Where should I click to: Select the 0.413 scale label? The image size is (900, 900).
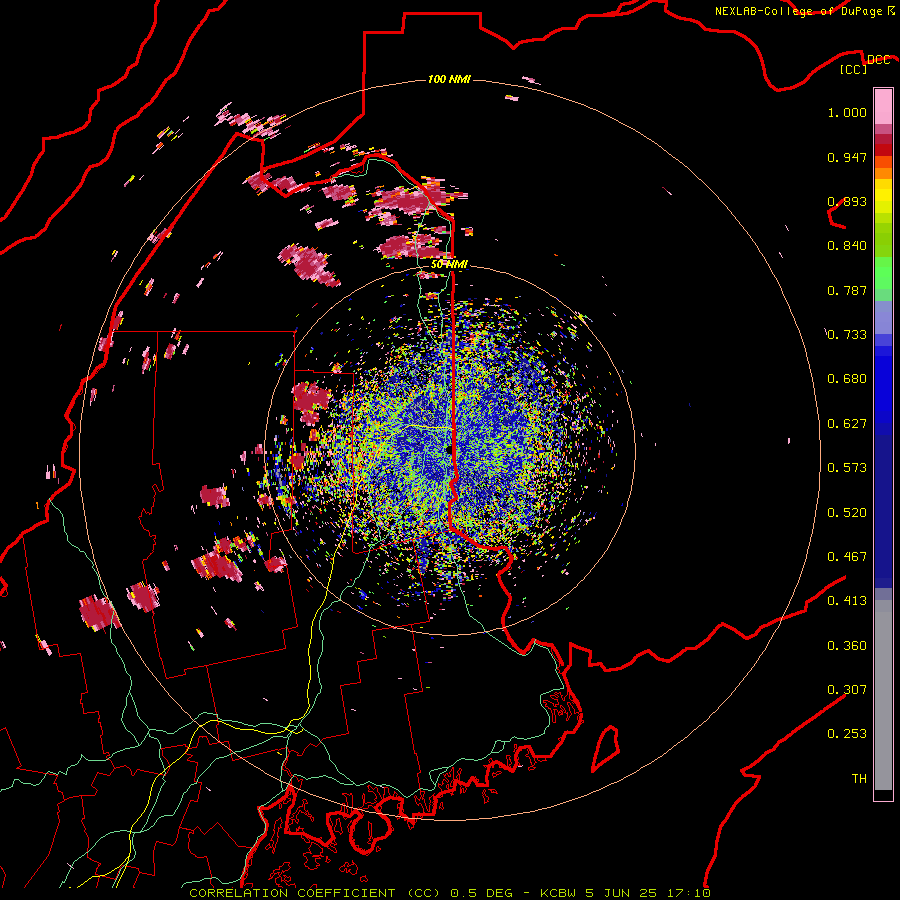click(847, 601)
